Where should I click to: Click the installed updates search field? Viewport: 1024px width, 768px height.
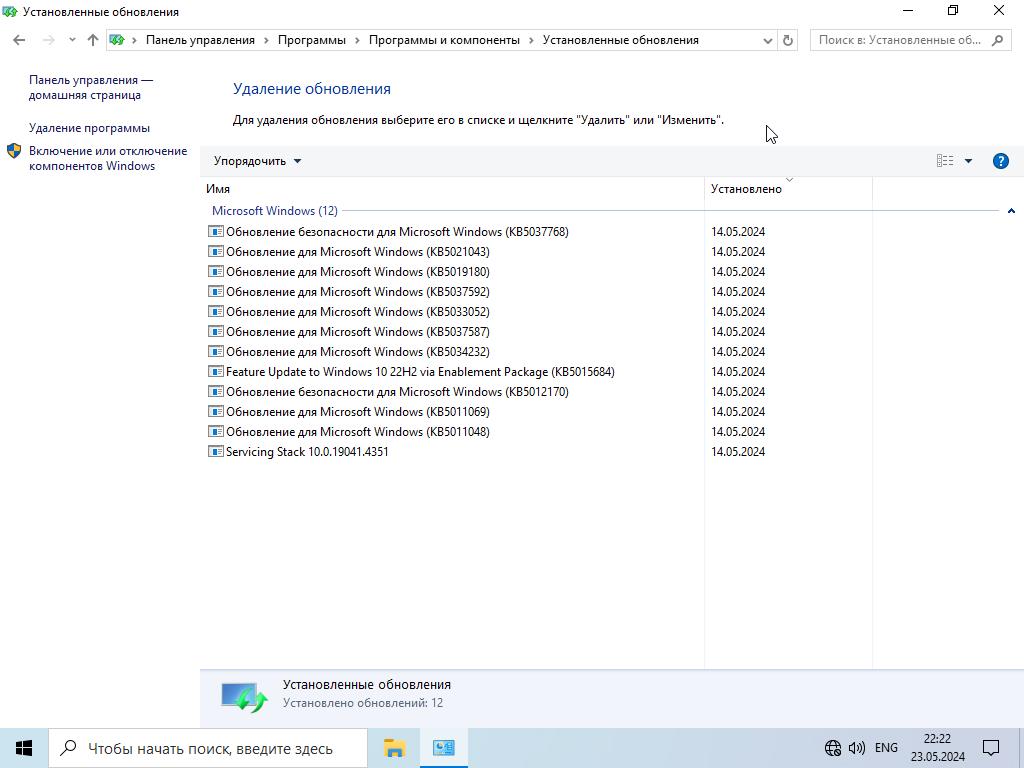[x=900, y=40]
